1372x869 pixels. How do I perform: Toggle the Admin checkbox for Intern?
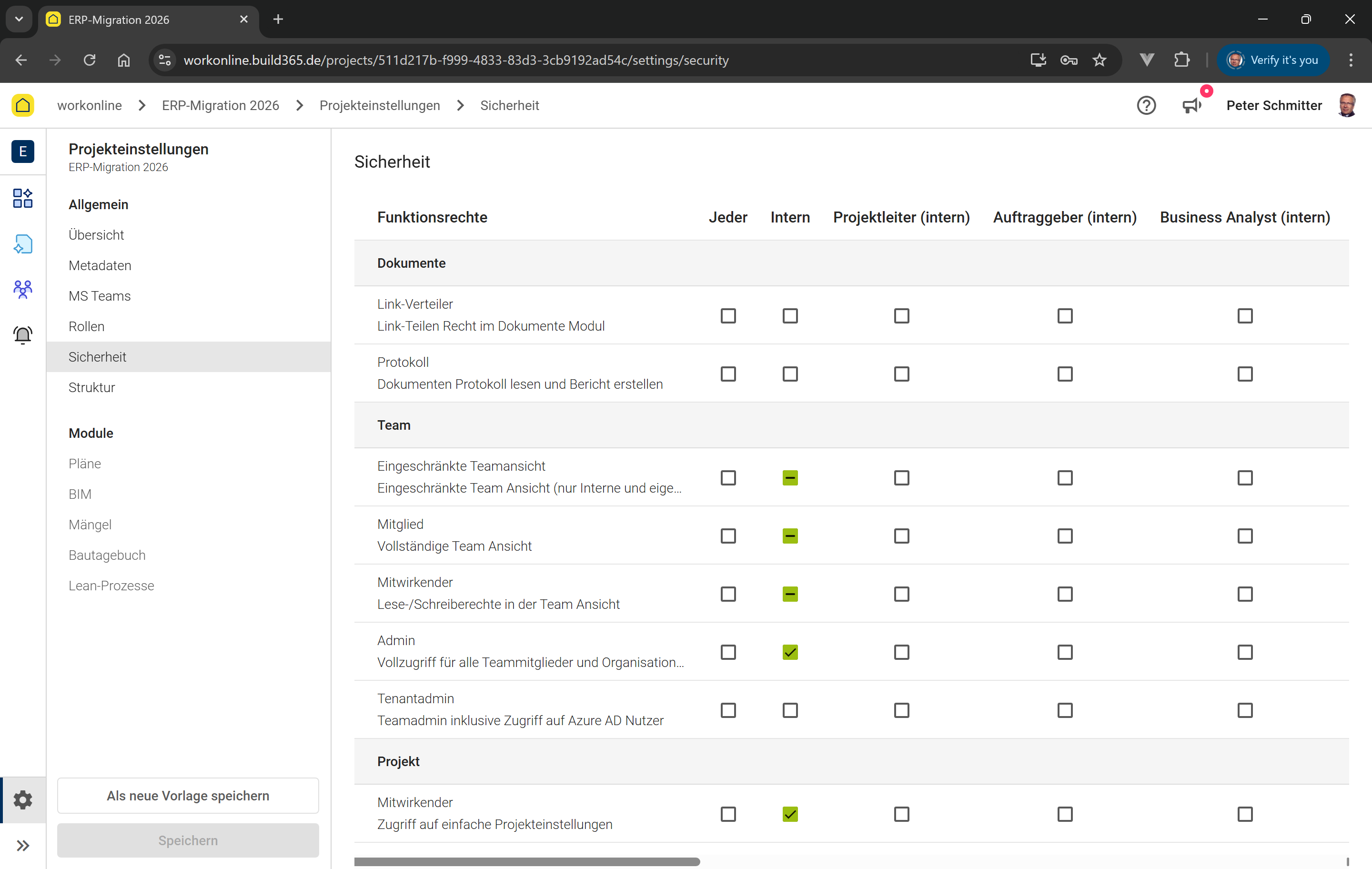coord(790,652)
